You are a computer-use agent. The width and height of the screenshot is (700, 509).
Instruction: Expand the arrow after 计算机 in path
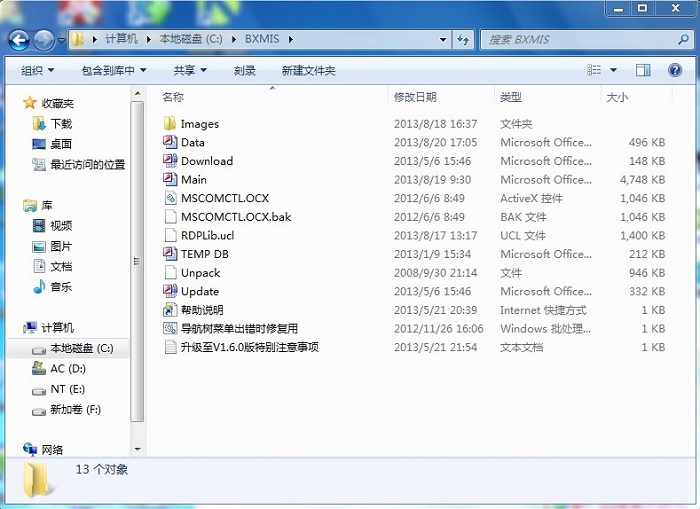(149, 39)
